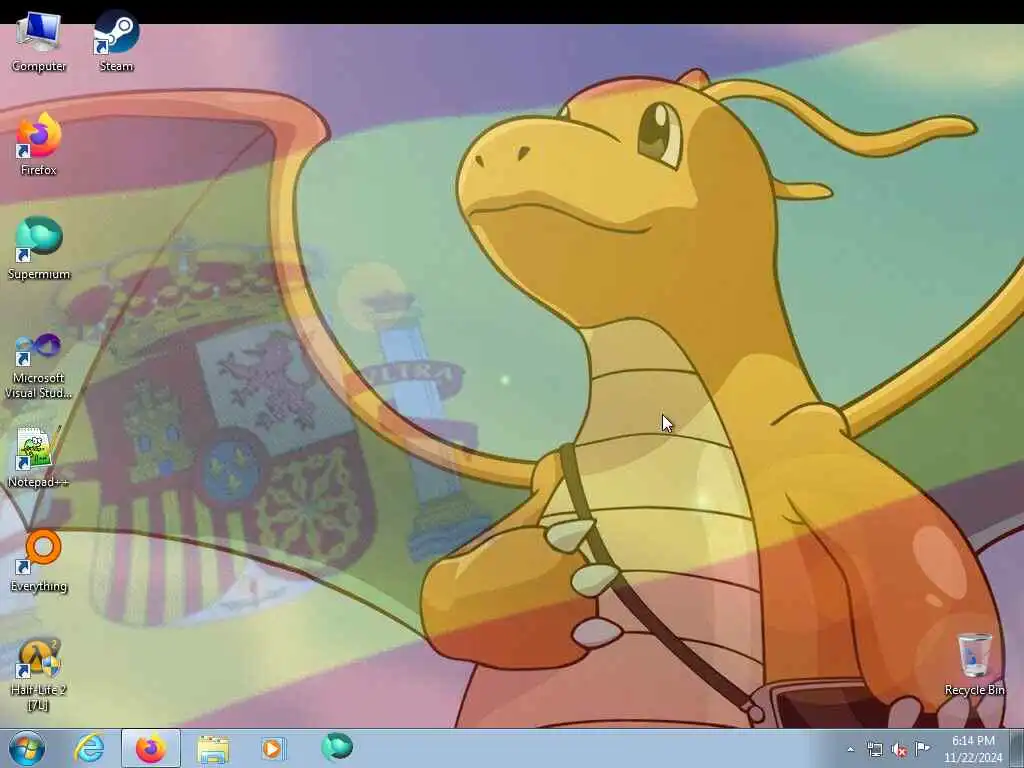Viewport: 1024px width, 768px height.
Task: Open Supermium from the taskbar
Action: pos(336,748)
